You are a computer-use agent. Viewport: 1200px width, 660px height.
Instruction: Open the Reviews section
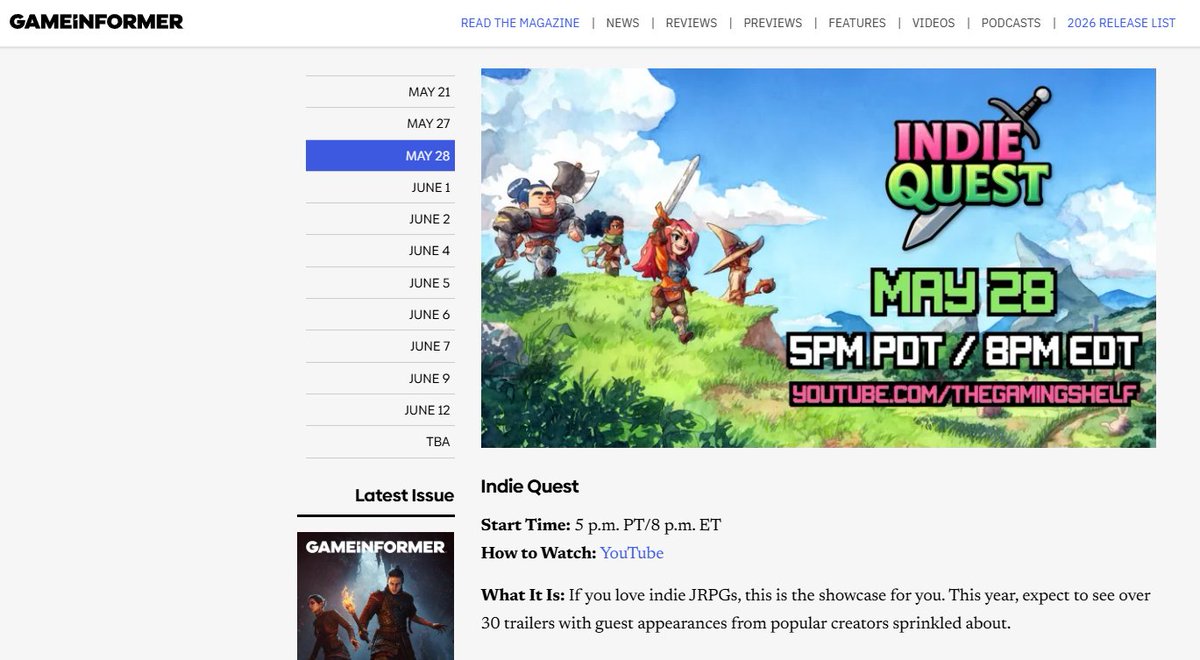tap(692, 23)
